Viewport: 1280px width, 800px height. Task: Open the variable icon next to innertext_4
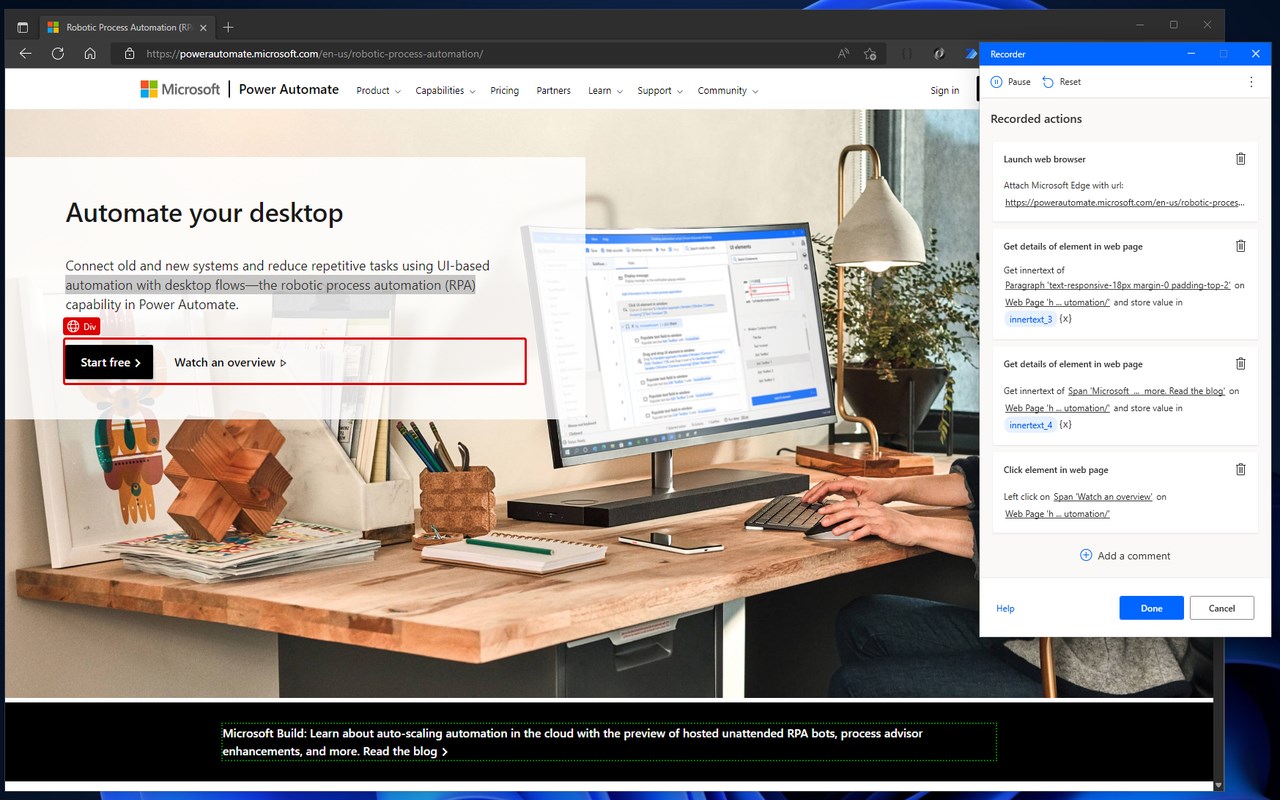tap(1066, 425)
